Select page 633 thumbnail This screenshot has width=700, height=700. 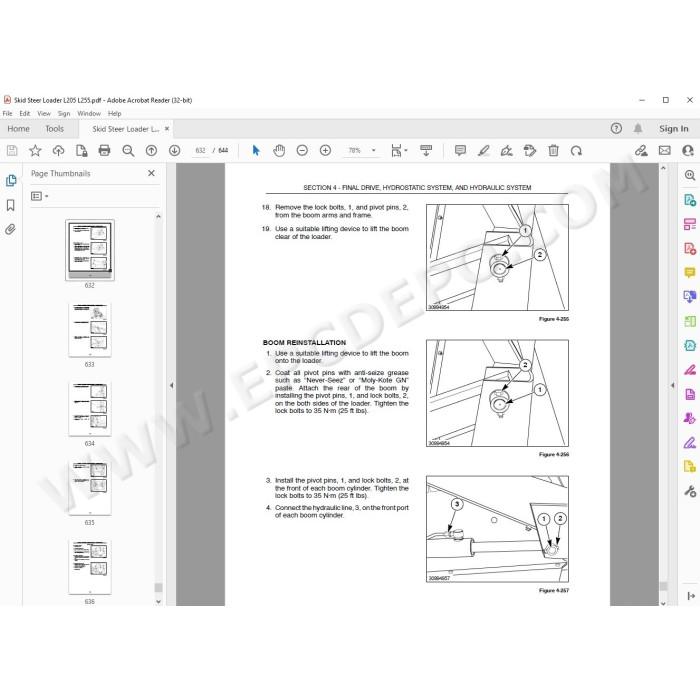pos(90,330)
